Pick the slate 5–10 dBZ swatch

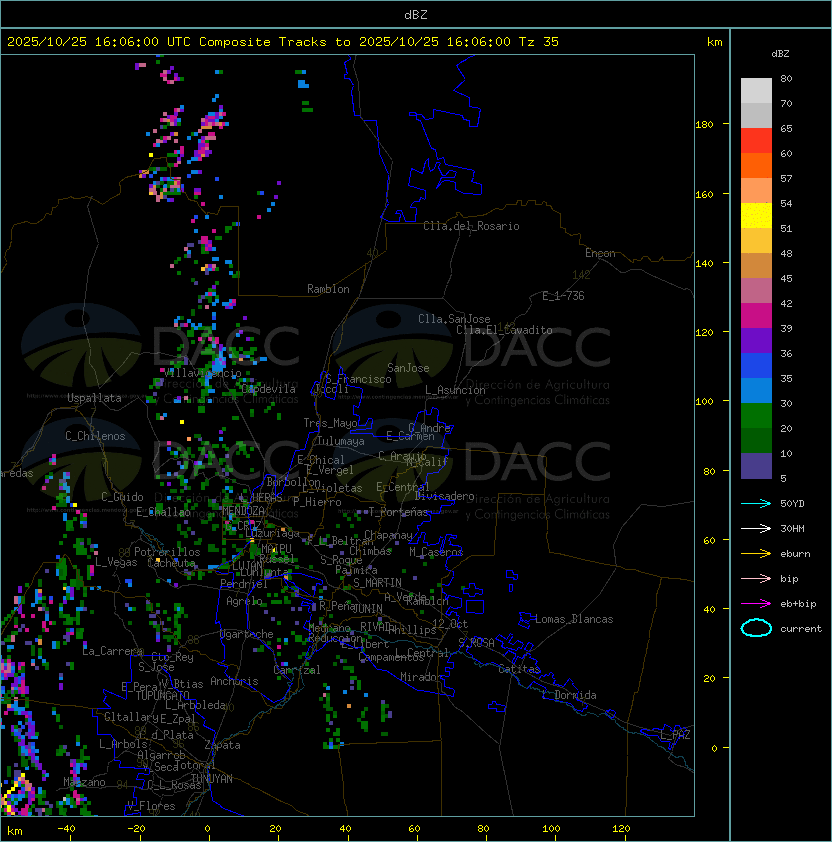(756, 466)
